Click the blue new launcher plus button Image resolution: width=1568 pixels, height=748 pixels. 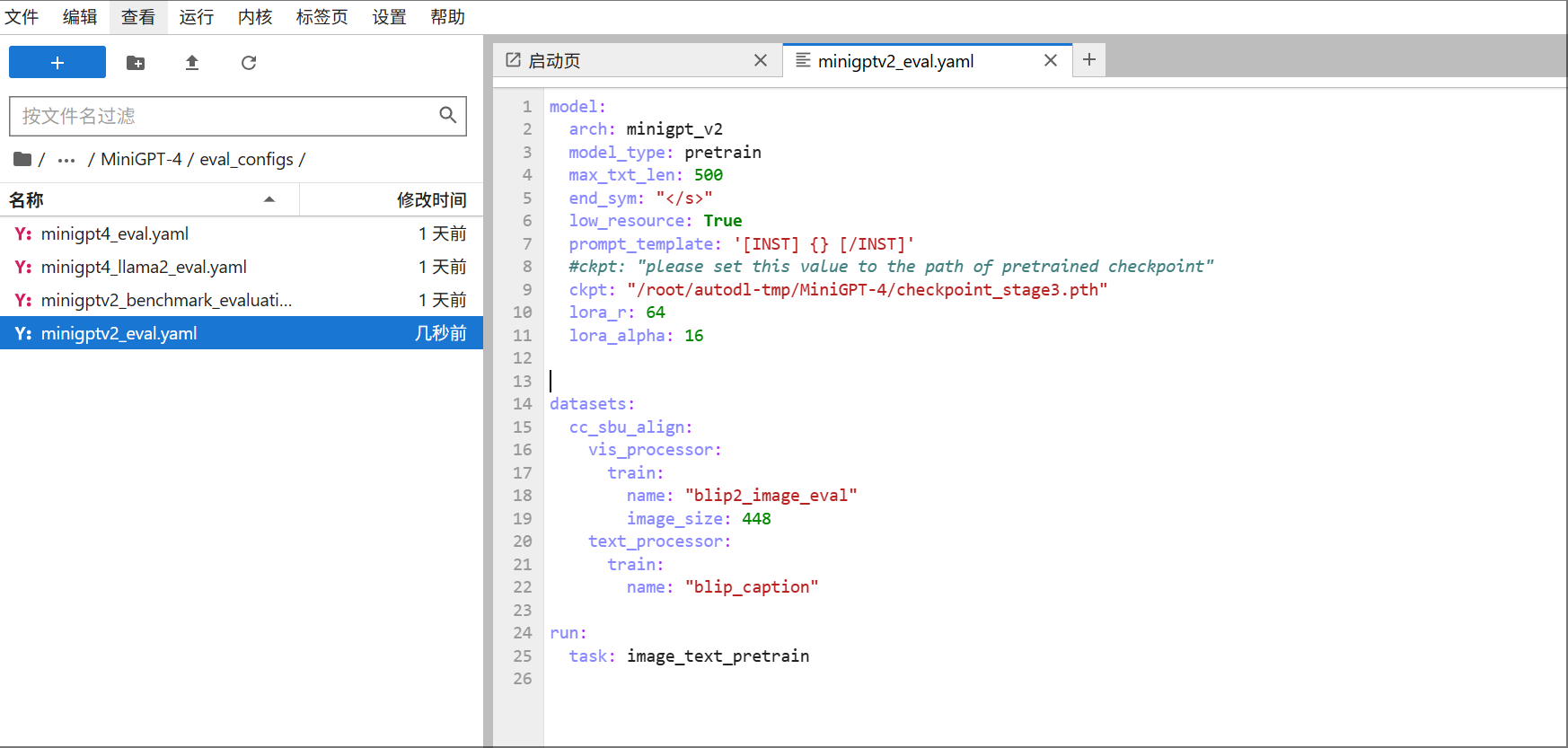(57, 63)
